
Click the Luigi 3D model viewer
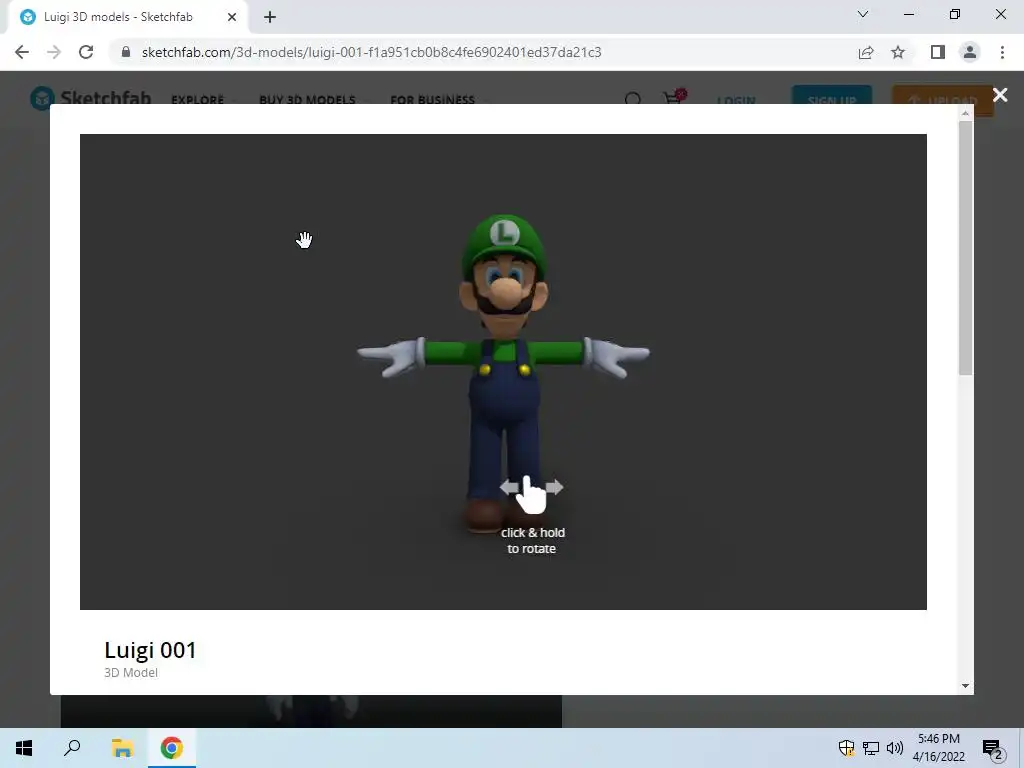[503, 372]
